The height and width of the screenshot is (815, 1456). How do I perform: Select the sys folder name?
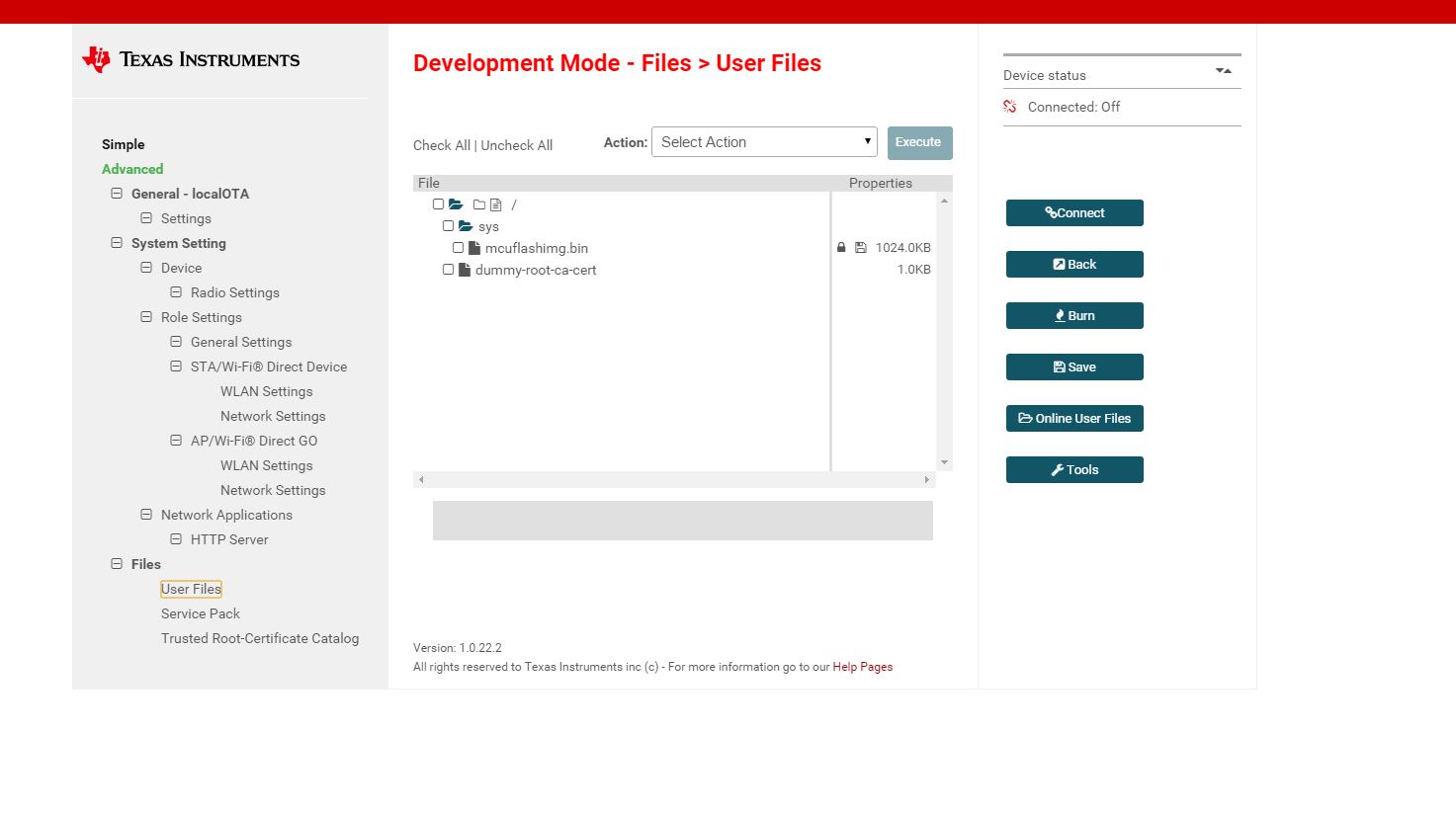[x=489, y=226]
